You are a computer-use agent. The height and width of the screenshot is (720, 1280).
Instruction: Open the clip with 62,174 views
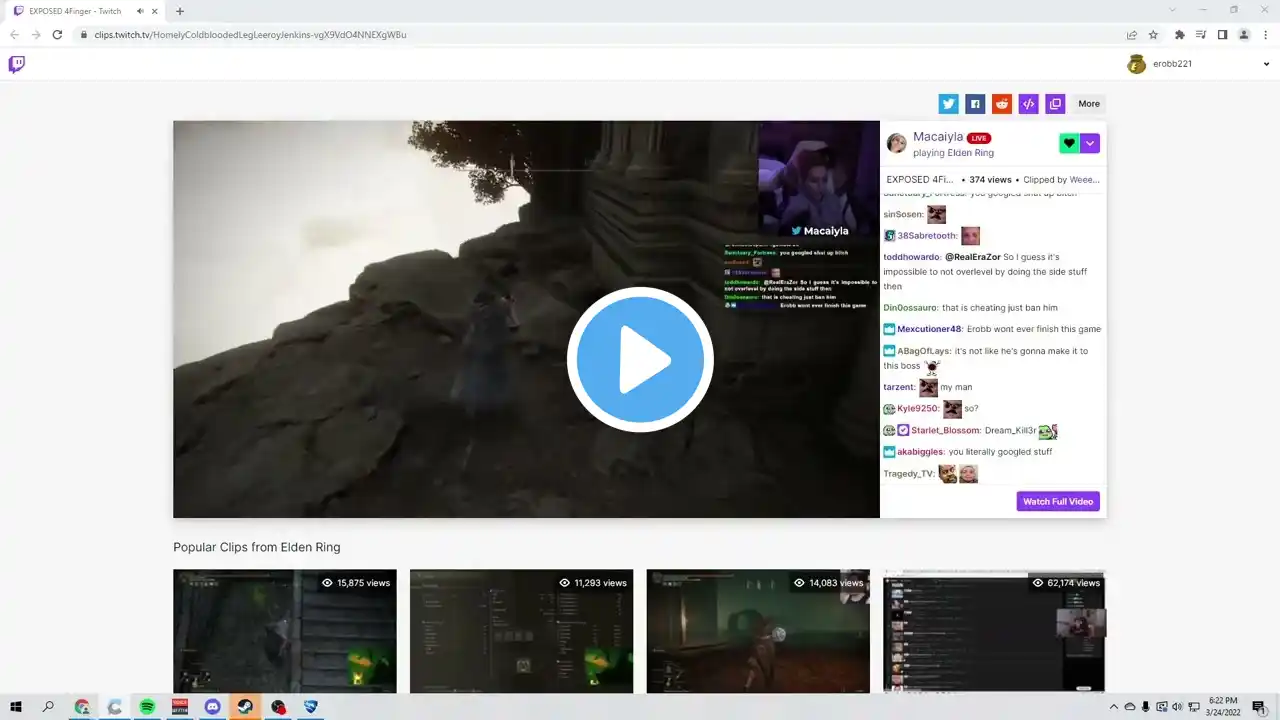coord(994,631)
